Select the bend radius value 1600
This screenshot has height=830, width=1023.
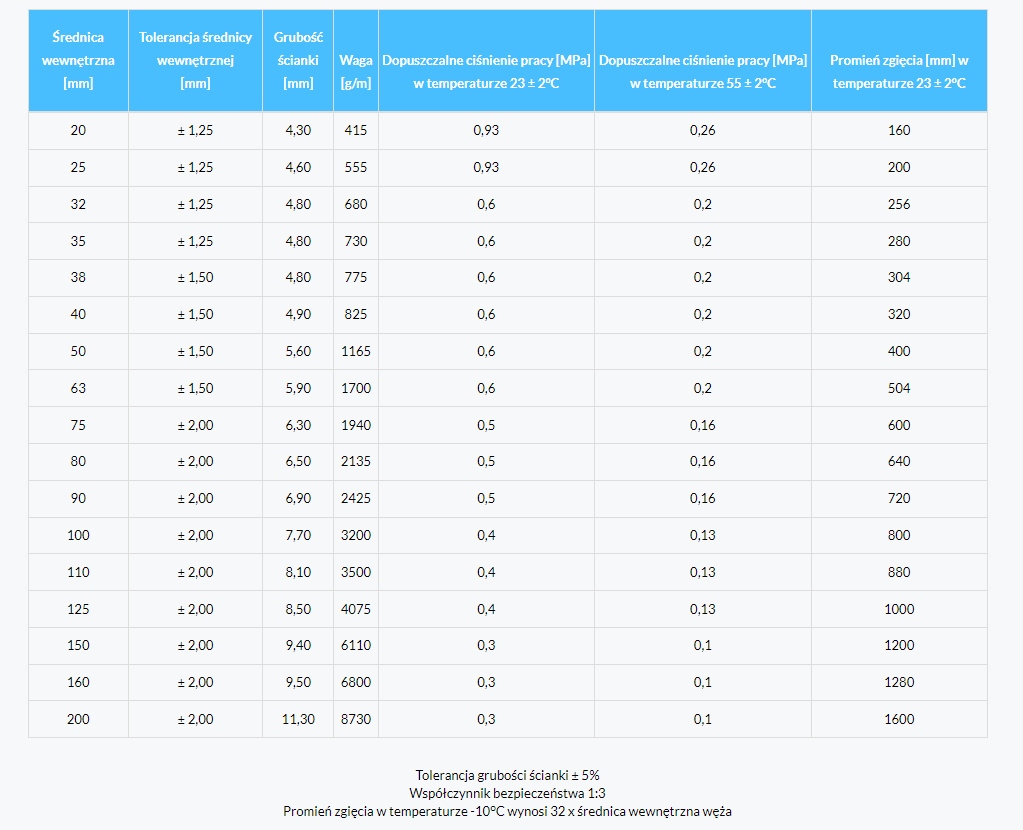[899, 719]
